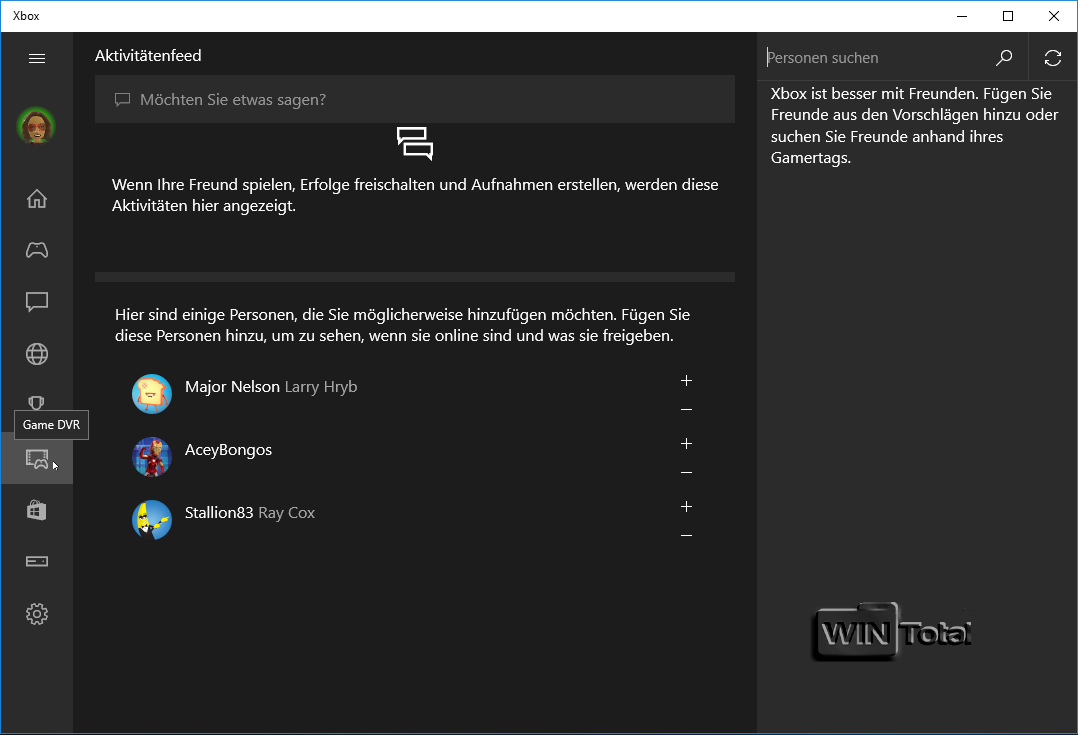
Task: Open Major Nelson's avatar picture
Action: pyautogui.click(x=152, y=394)
